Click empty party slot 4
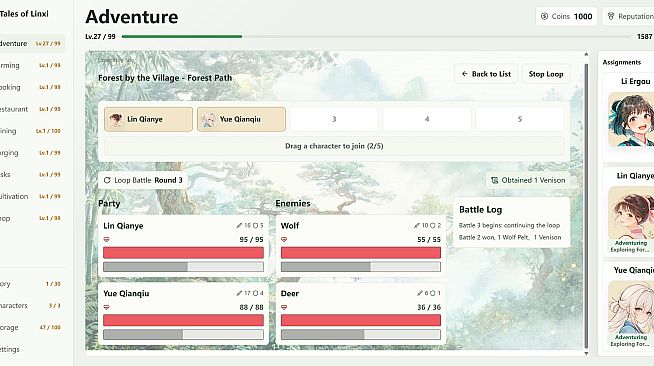The width and height of the screenshot is (654, 366). click(427, 119)
